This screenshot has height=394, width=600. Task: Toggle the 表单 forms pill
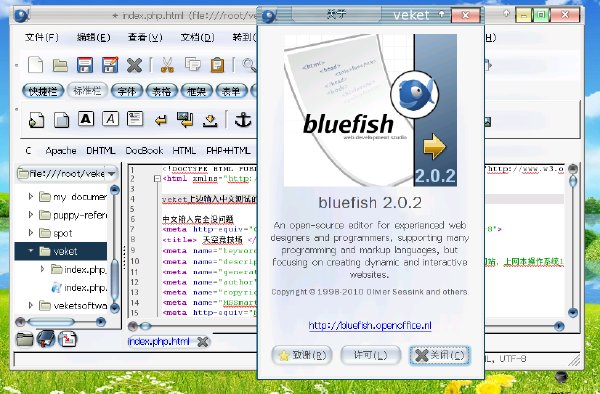click(231, 91)
